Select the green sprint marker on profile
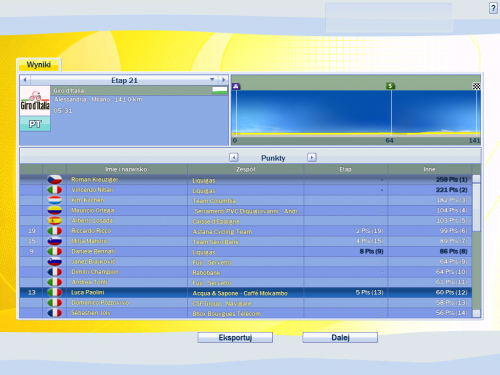This screenshot has width=500, height=375. coord(390,86)
